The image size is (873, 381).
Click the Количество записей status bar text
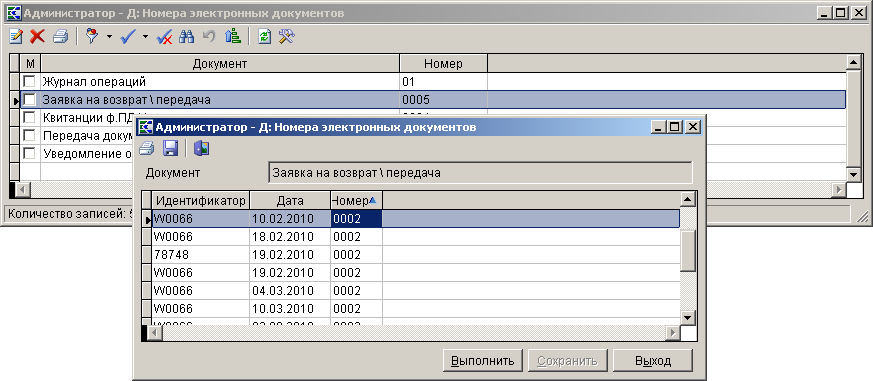coord(69,213)
